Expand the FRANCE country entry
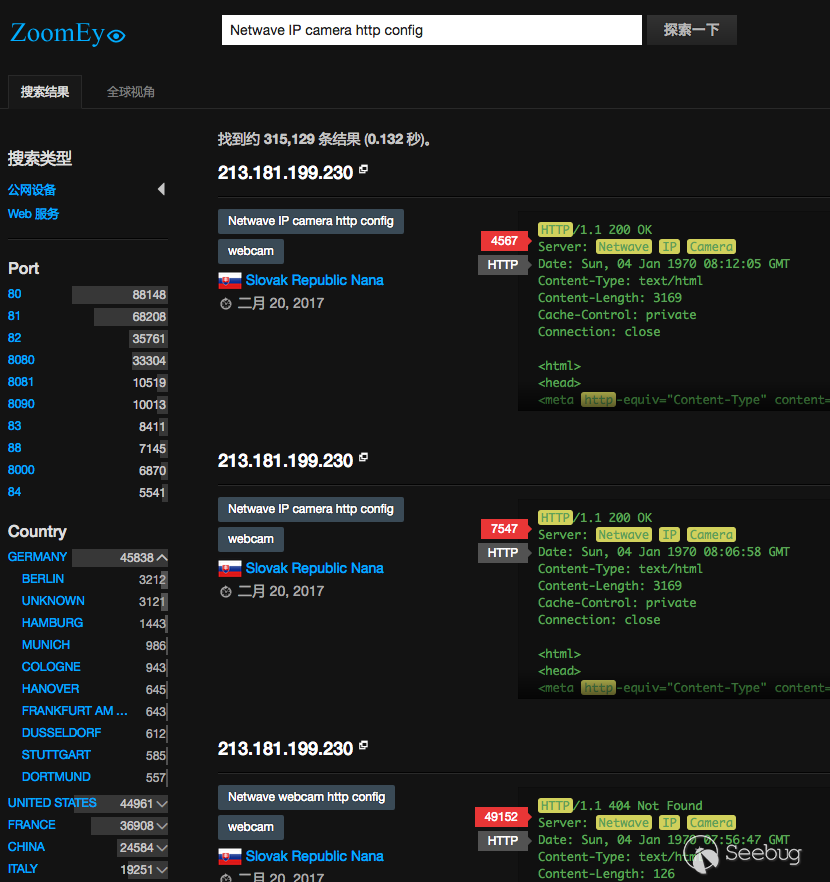Image resolution: width=830 pixels, height=882 pixels. (x=162, y=825)
